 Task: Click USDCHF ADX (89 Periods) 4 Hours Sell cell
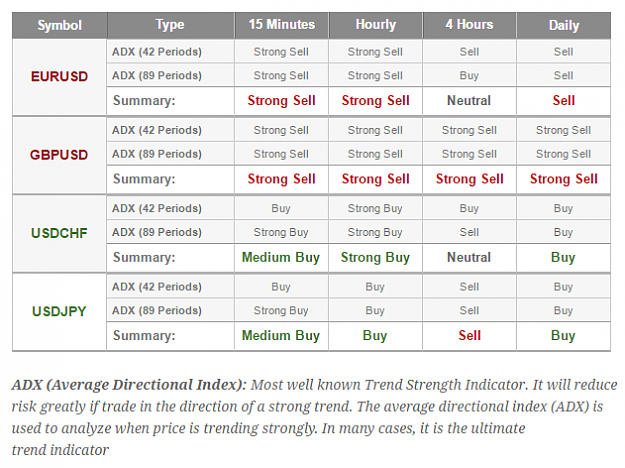point(469,232)
